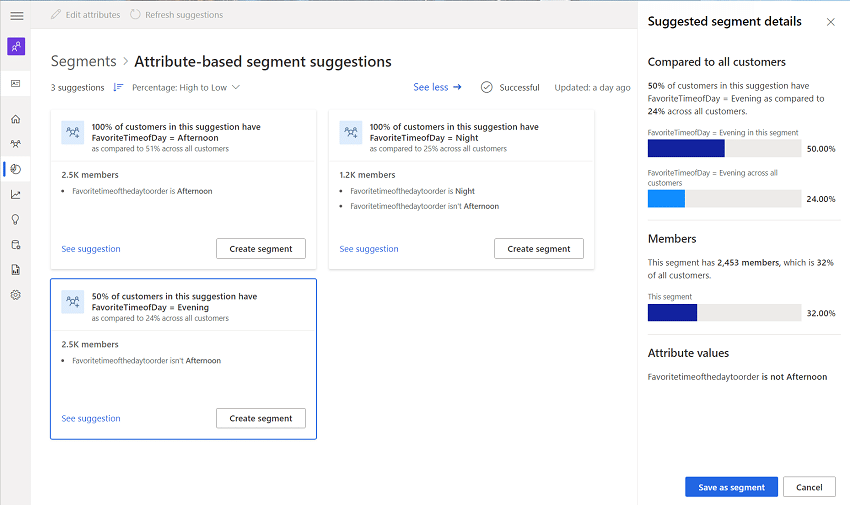
Task: Expand the Percentage: High to Low dropdown
Action: (x=186, y=87)
